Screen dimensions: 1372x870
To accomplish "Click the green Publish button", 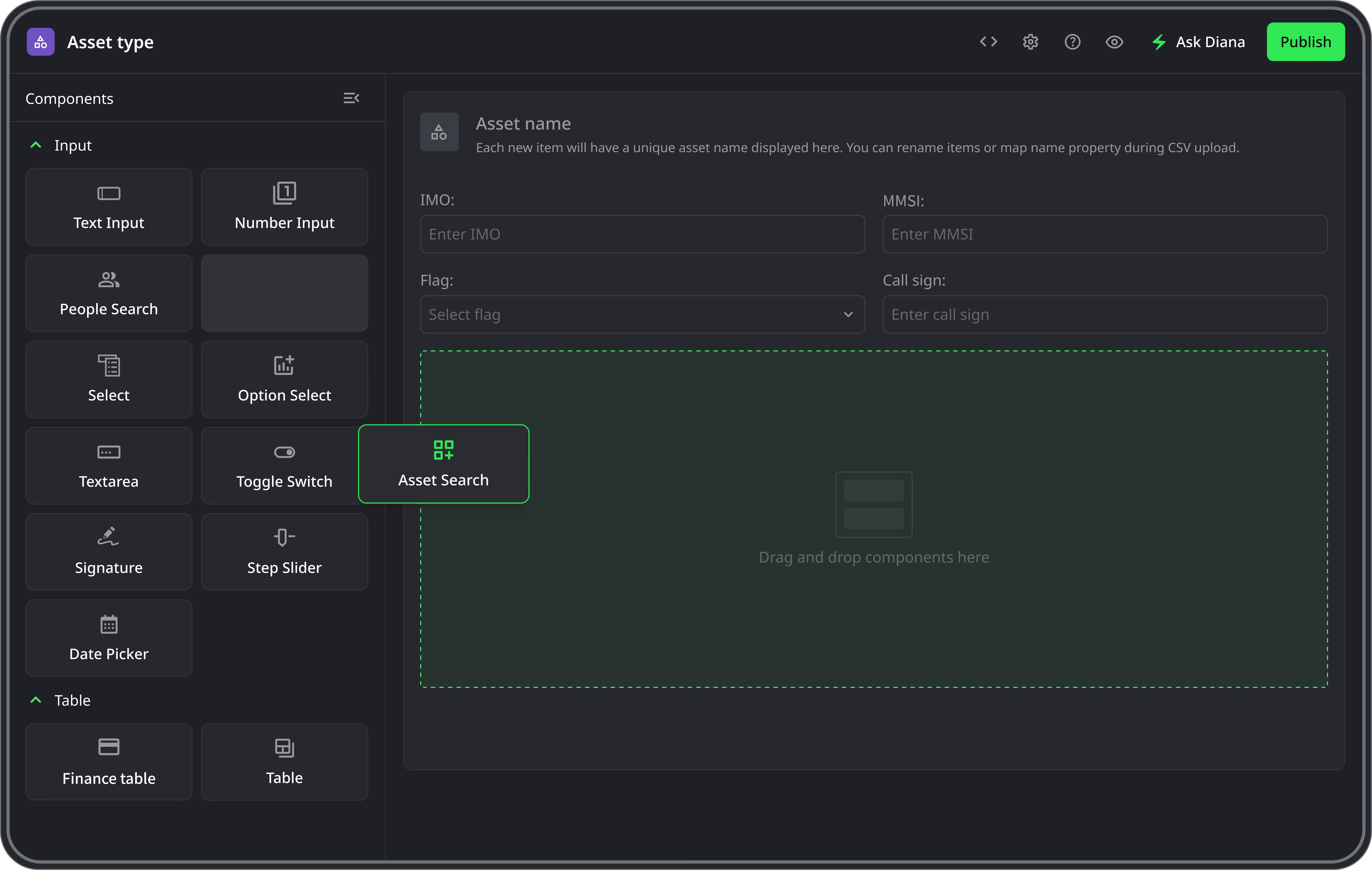I will pos(1305,42).
